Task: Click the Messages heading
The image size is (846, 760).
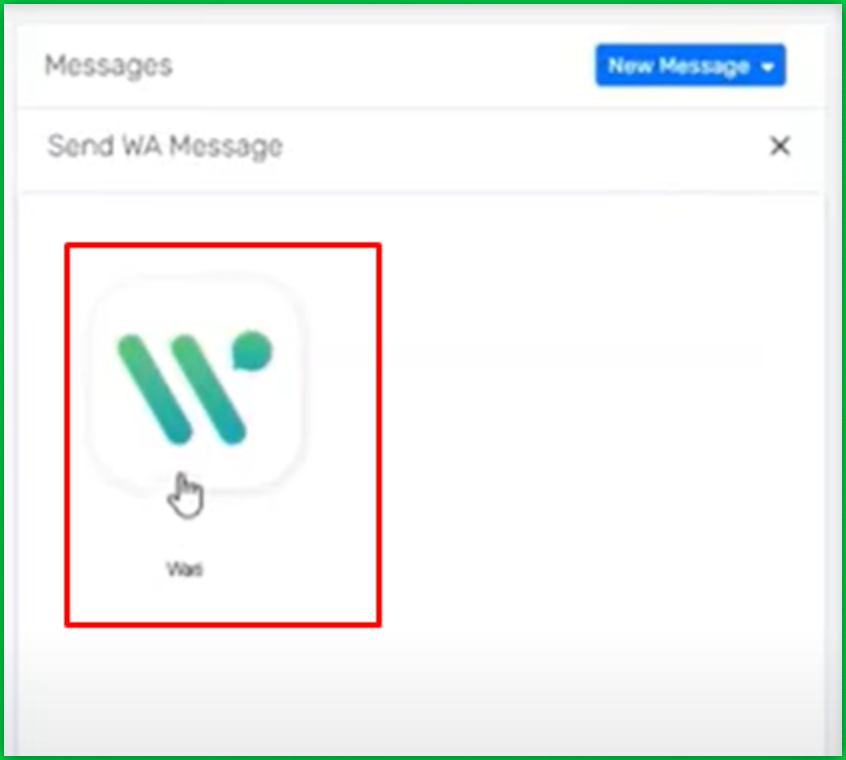Action: (108, 66)
